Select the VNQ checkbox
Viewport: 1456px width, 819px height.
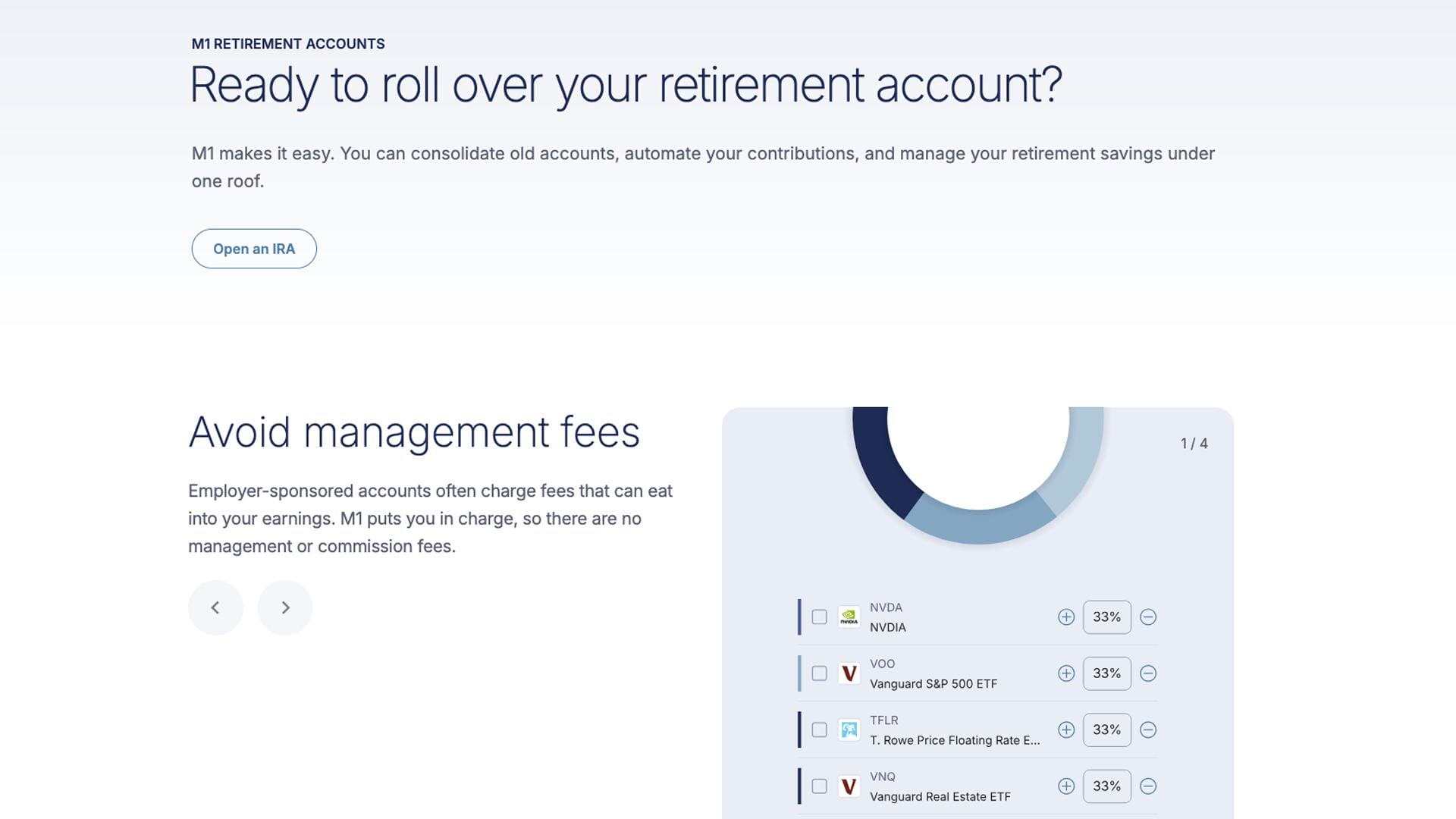coord(819,786)
